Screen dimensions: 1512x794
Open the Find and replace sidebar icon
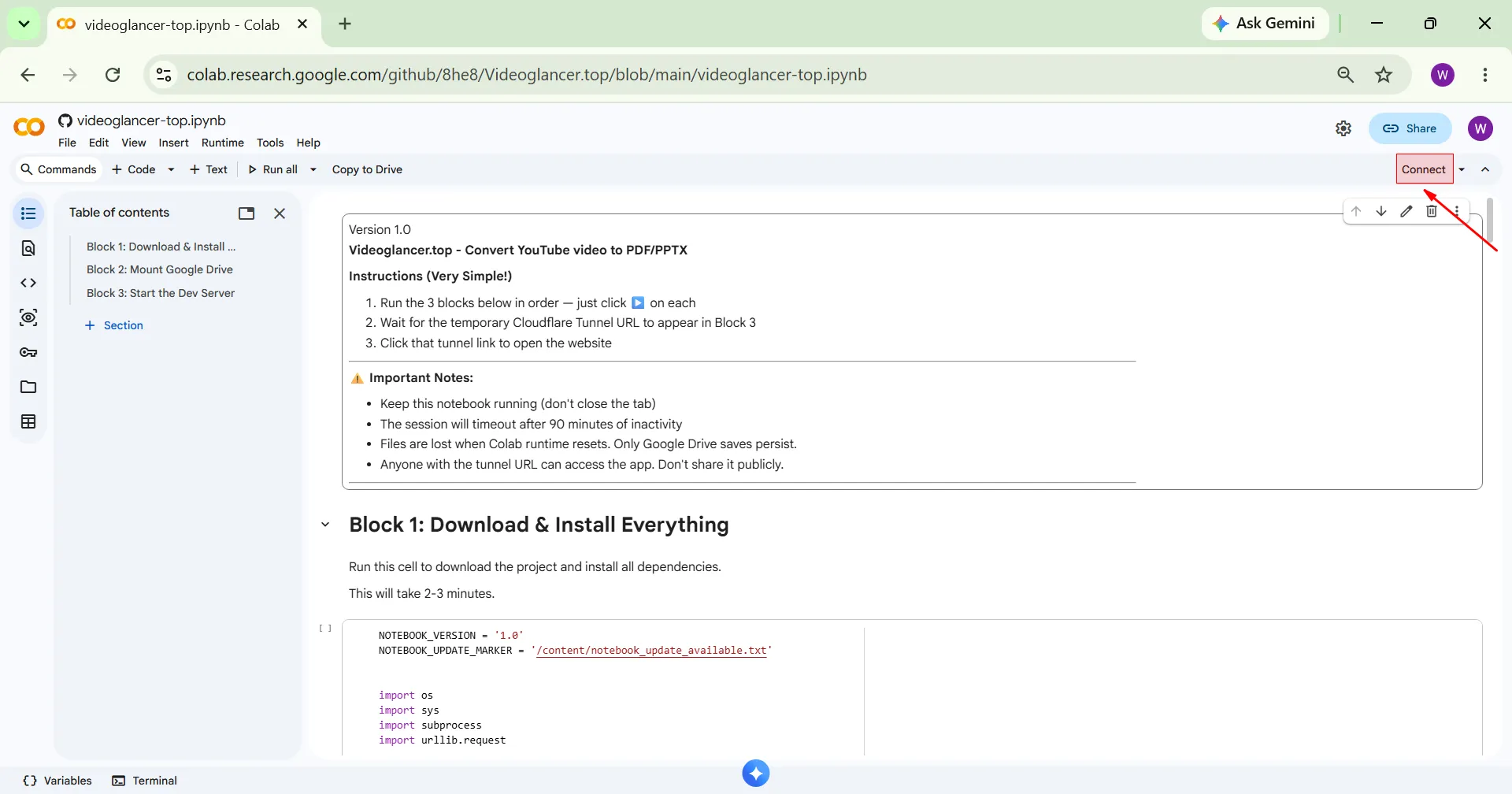pos(28,248)
